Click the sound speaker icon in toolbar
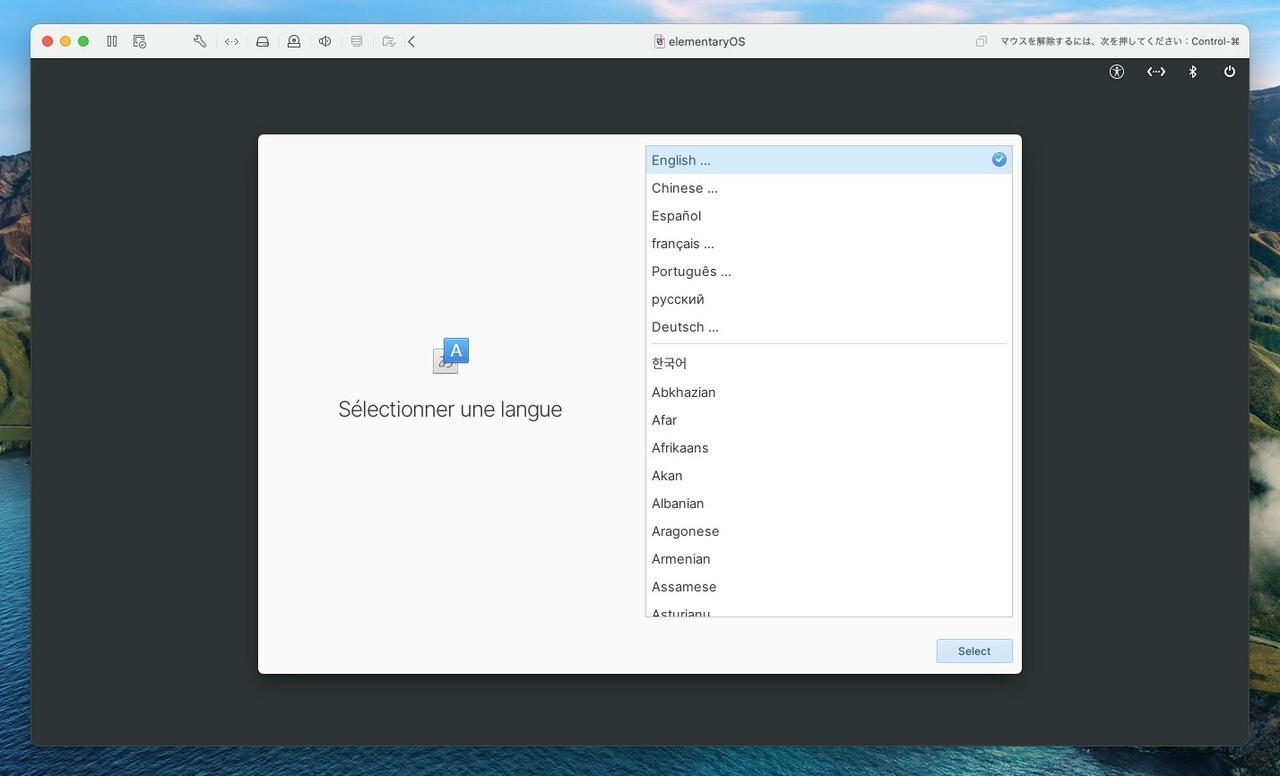The height and width of the screenshot is (776, 1280). pos(325,41)
